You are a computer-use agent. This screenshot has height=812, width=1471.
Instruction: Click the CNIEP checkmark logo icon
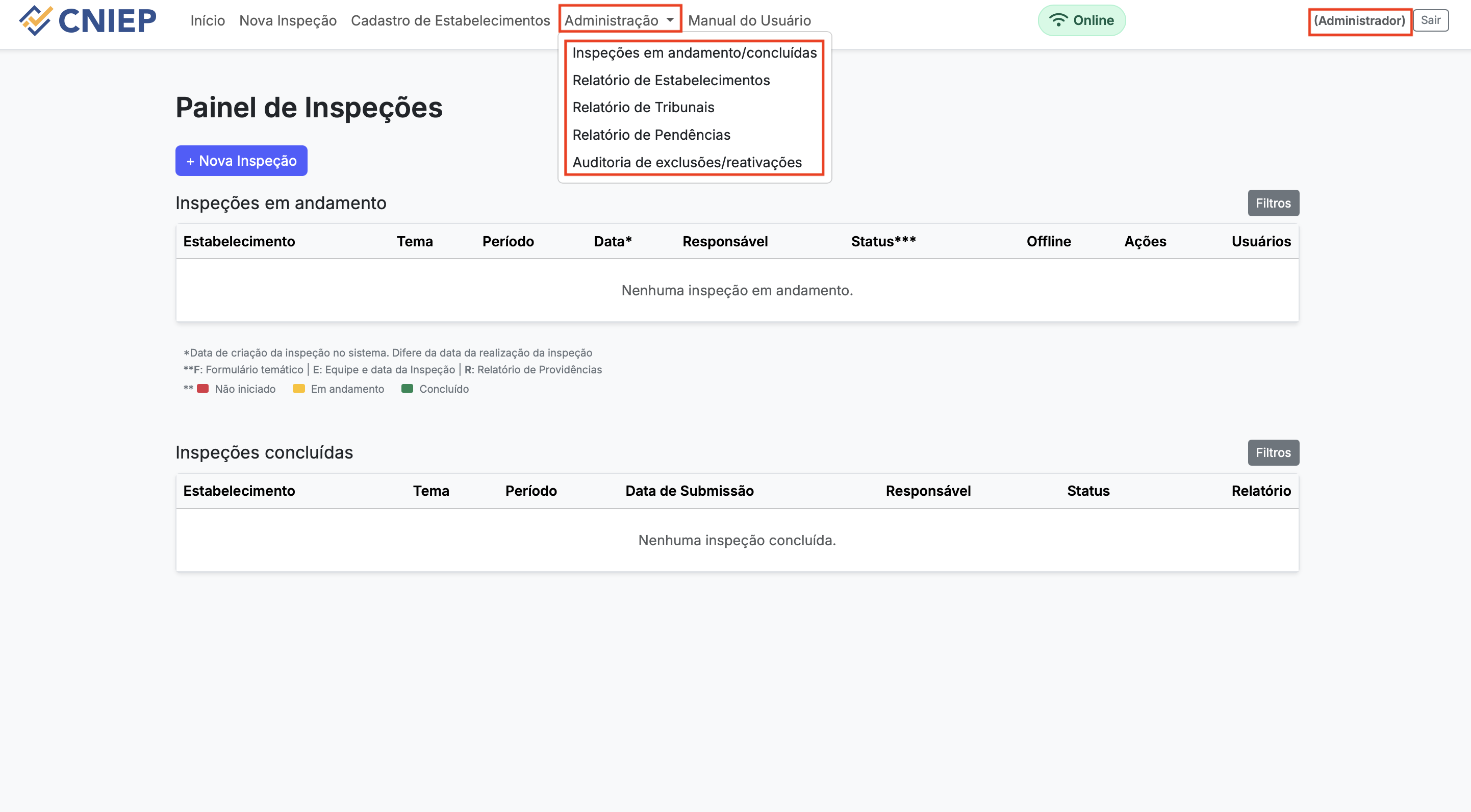click(35, 20)
